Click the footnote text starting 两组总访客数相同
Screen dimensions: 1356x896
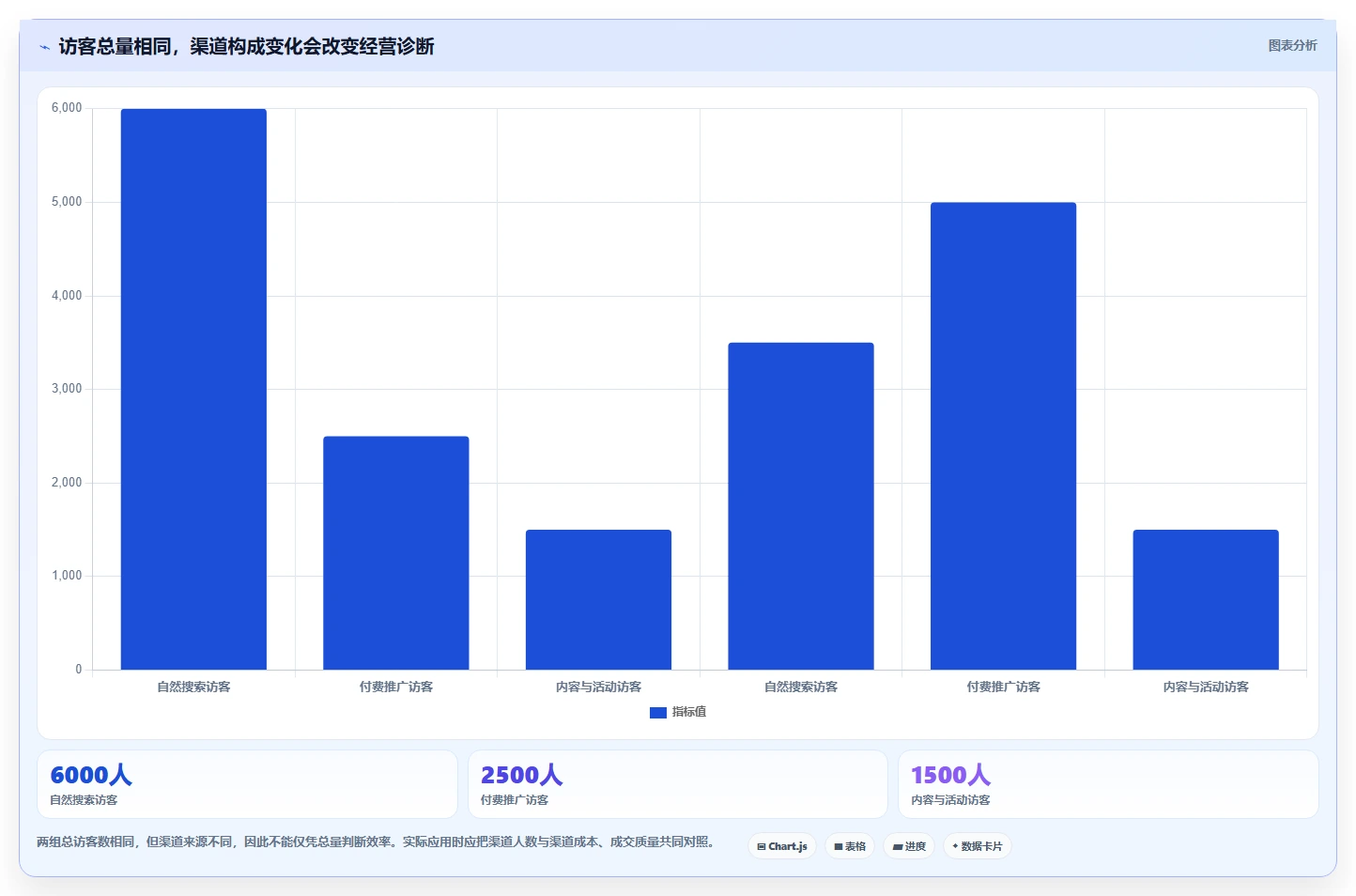[378, 842]
